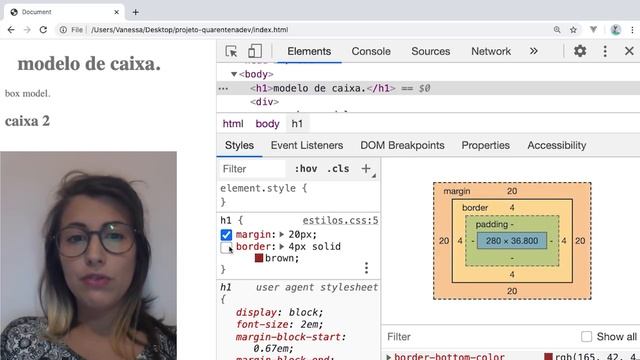The height and width of the screenshot is (360, 640).
Task: Activate the inspect element picker icon
Action: pos(231,51)
